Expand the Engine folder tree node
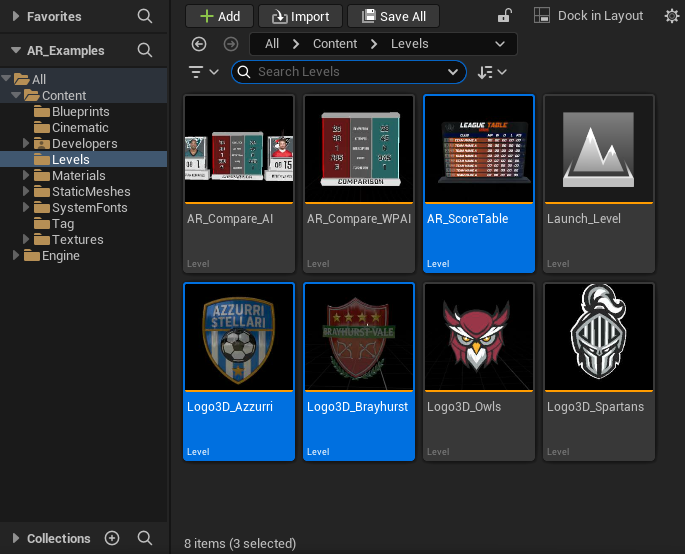The image size is (685, 554). coord(17,256)
